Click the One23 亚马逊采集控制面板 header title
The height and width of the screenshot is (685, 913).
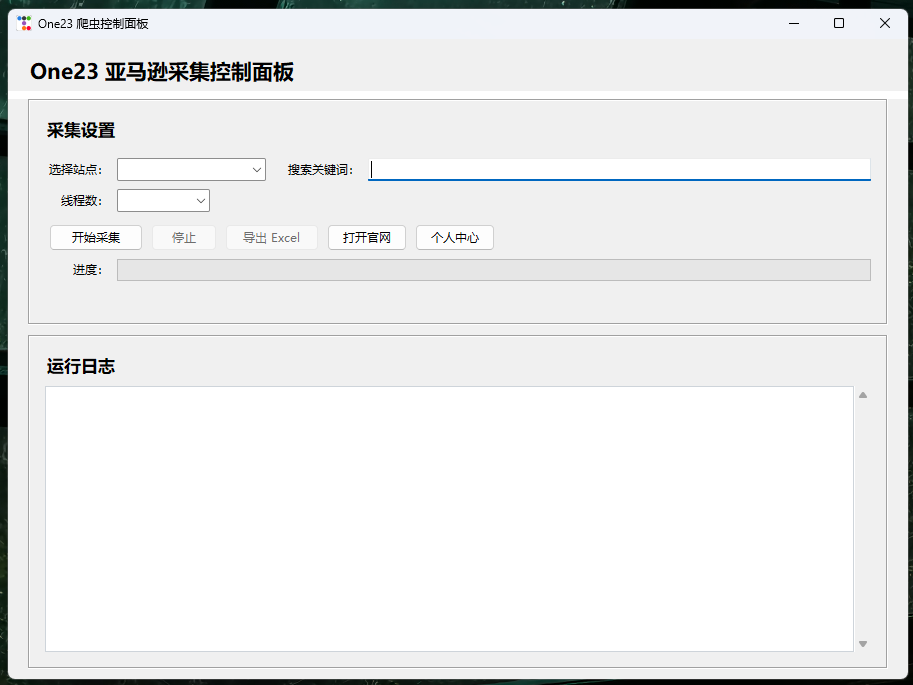tap(162, 72)
